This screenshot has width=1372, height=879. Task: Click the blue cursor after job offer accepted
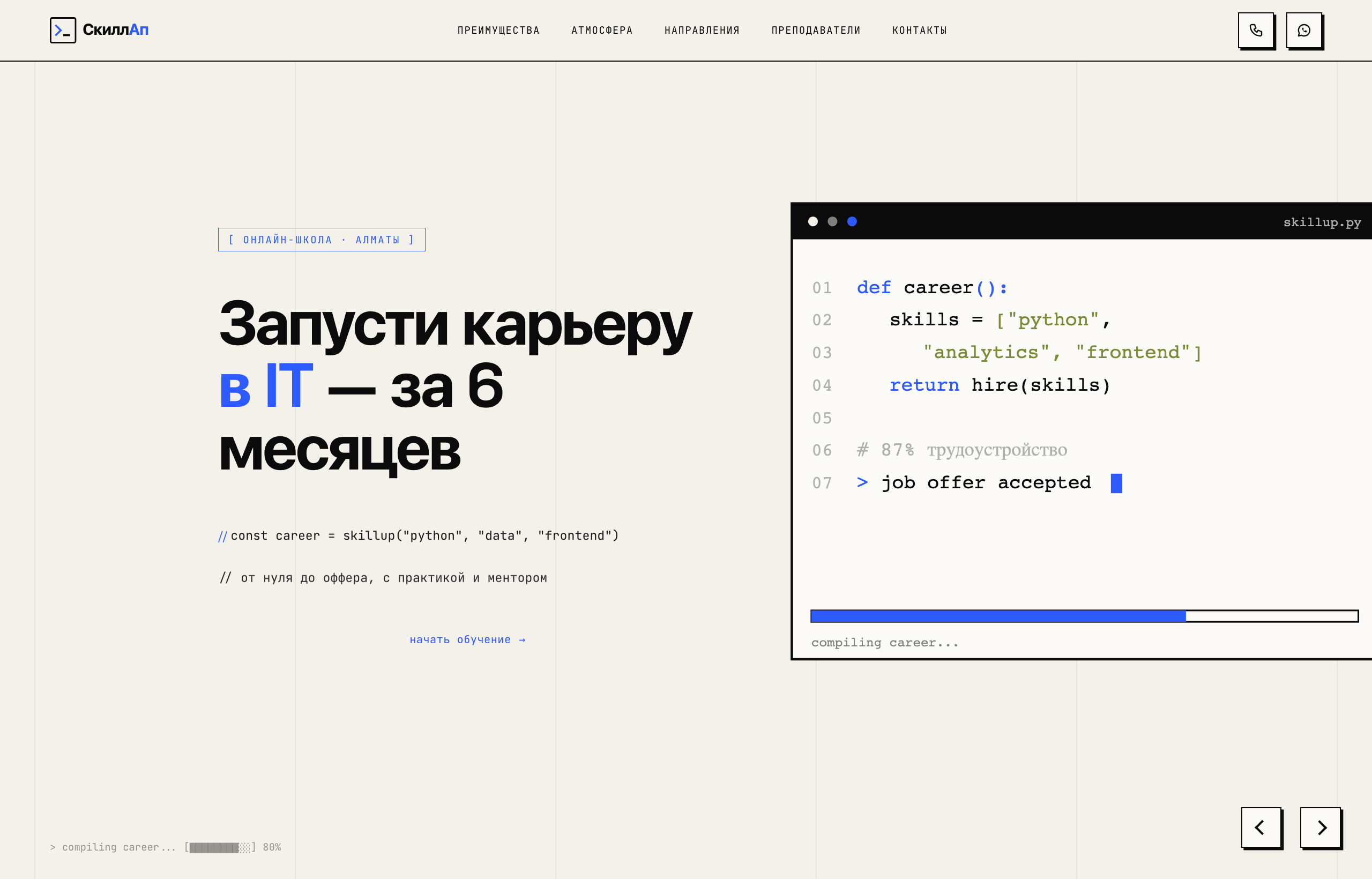(x=1116, y=483)
